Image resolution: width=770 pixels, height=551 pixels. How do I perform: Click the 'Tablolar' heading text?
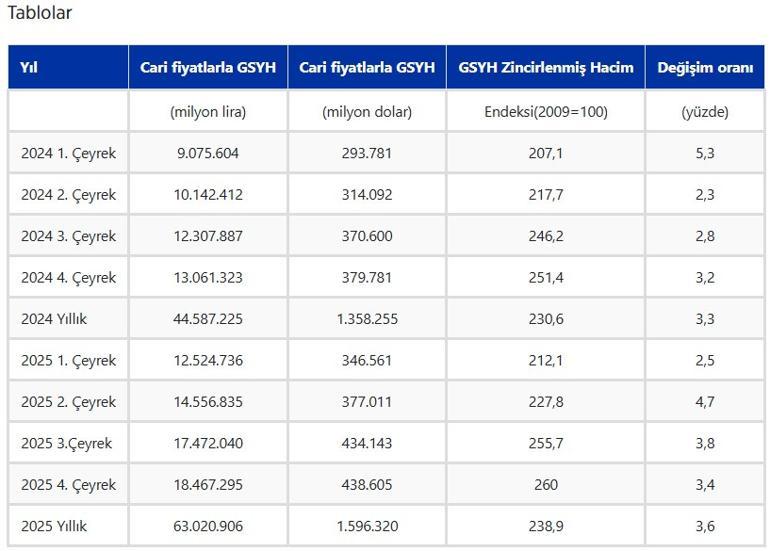point(40,14)
